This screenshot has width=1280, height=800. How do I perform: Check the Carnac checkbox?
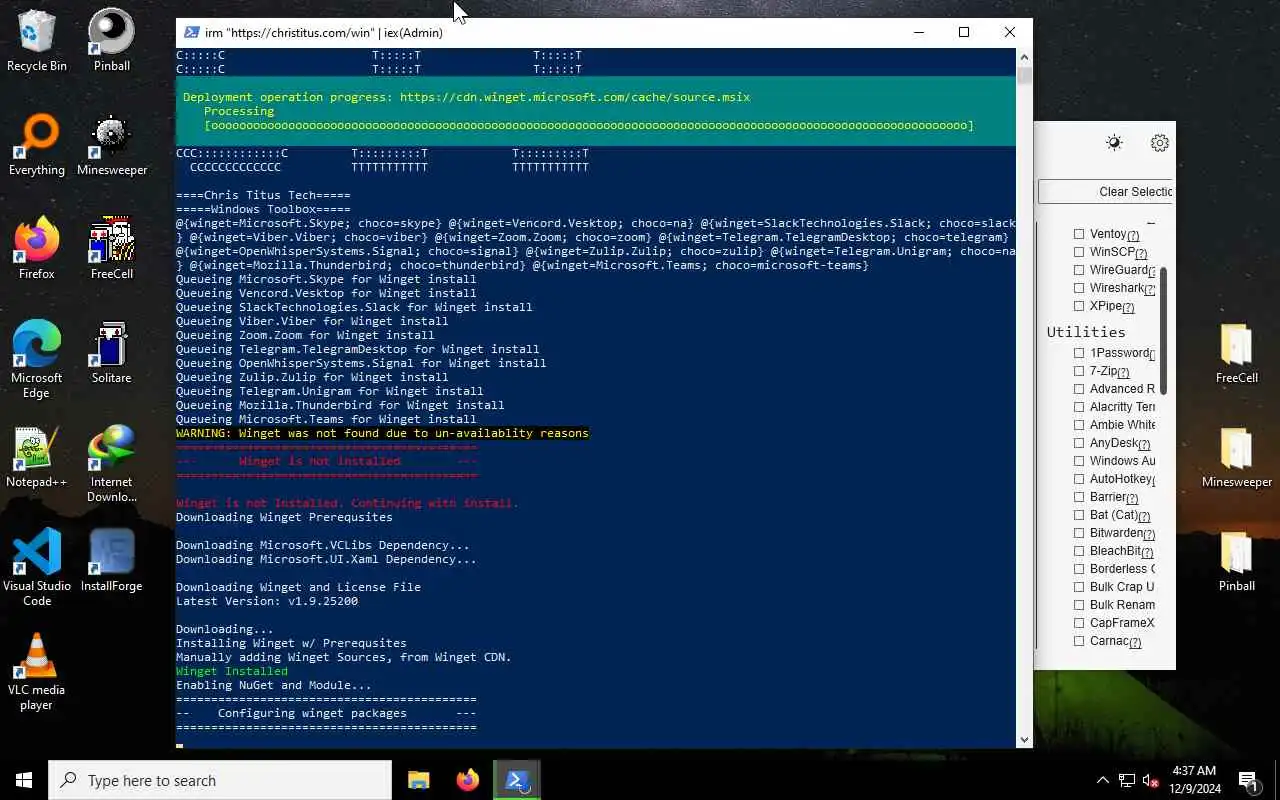pos(1079,641)
